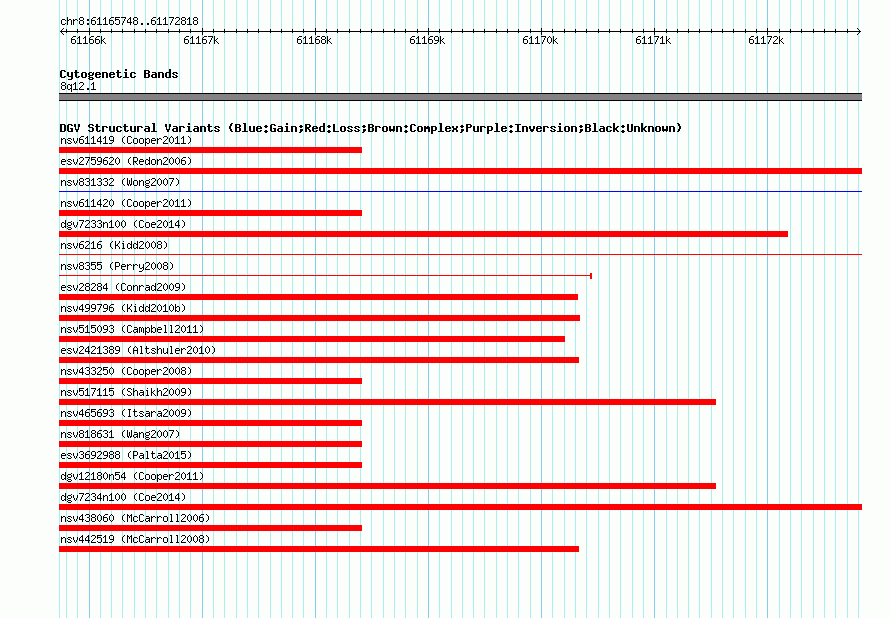Click the red bar under nsv515093
The width and height of the screenshot is (890, 618).
point(312,339)
